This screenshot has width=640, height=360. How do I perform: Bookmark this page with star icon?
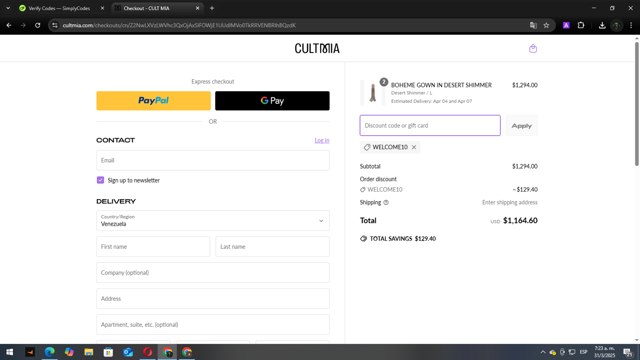546,25
